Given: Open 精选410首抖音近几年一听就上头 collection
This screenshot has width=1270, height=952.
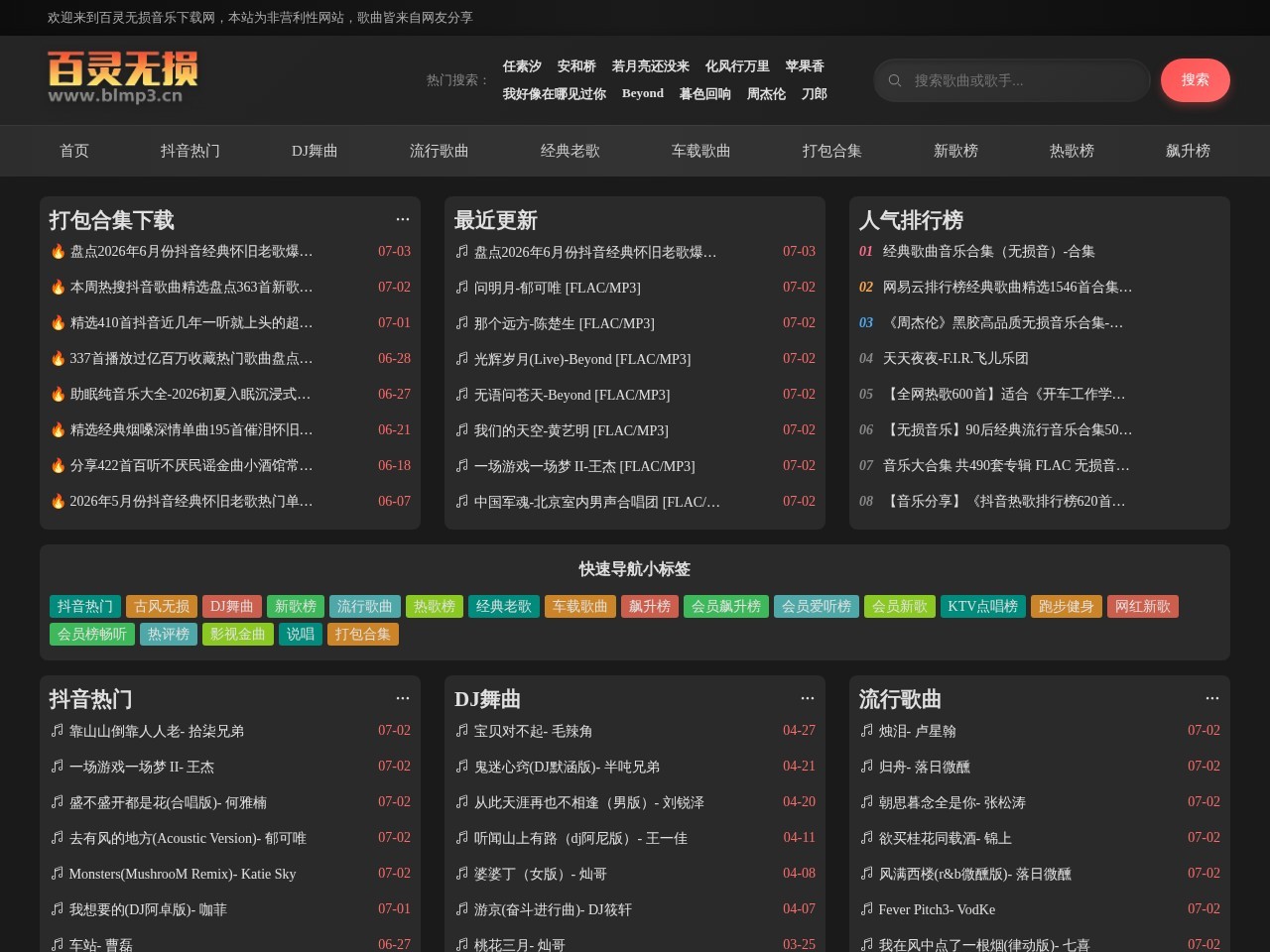Looking at the screenshot, I should pos(191,322).
